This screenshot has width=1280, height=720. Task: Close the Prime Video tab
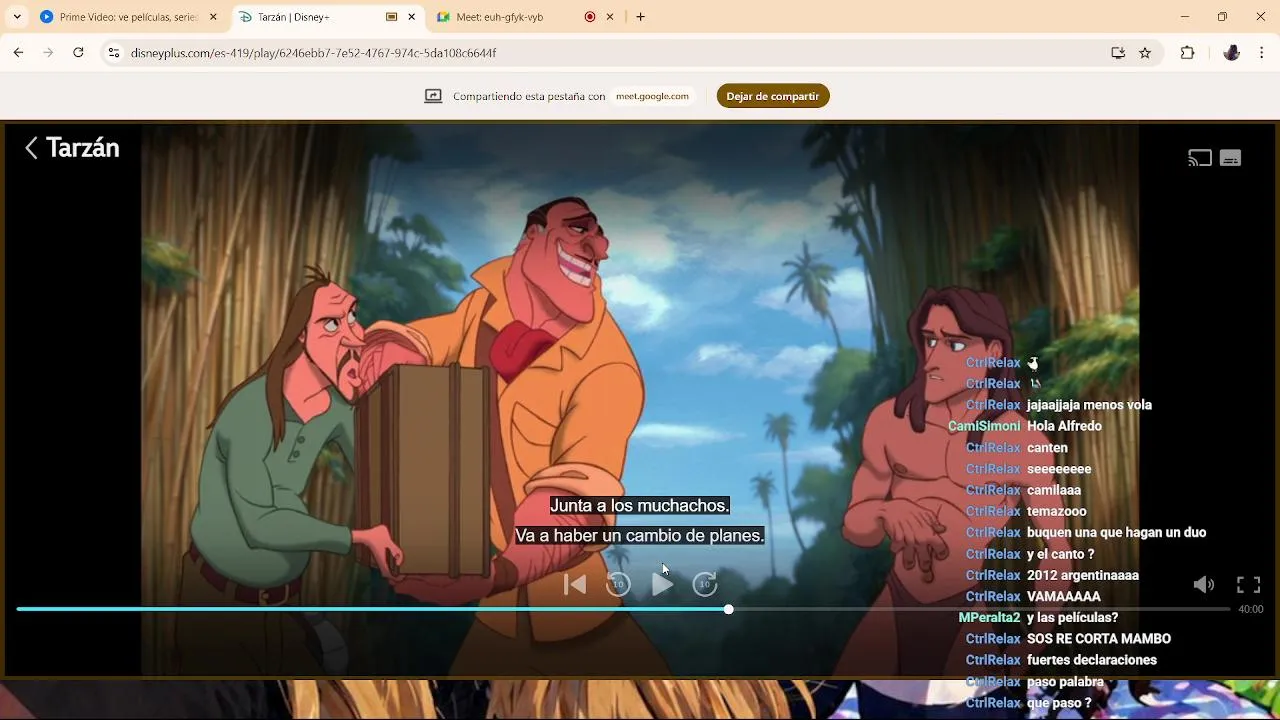(213, 17)
